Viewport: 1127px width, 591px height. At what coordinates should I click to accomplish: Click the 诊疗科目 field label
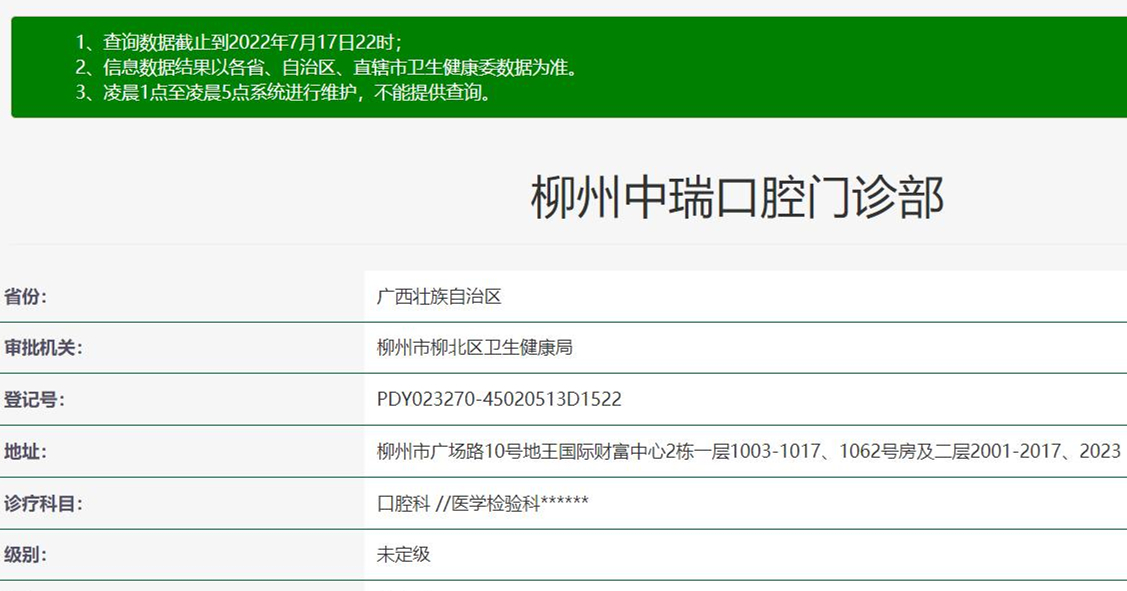tap(43, 503)
